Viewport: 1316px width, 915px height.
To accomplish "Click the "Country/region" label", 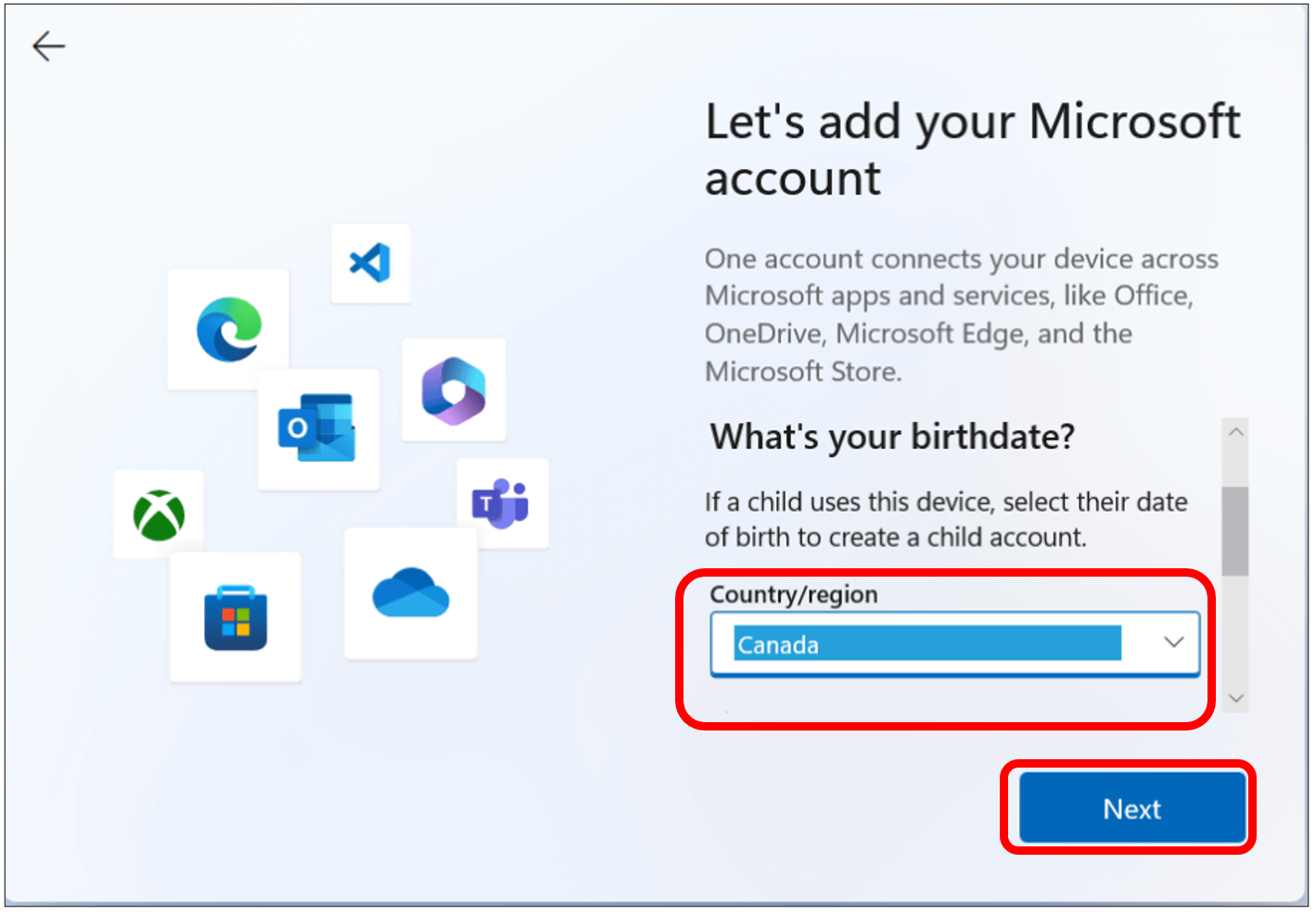I will point(794,594).
